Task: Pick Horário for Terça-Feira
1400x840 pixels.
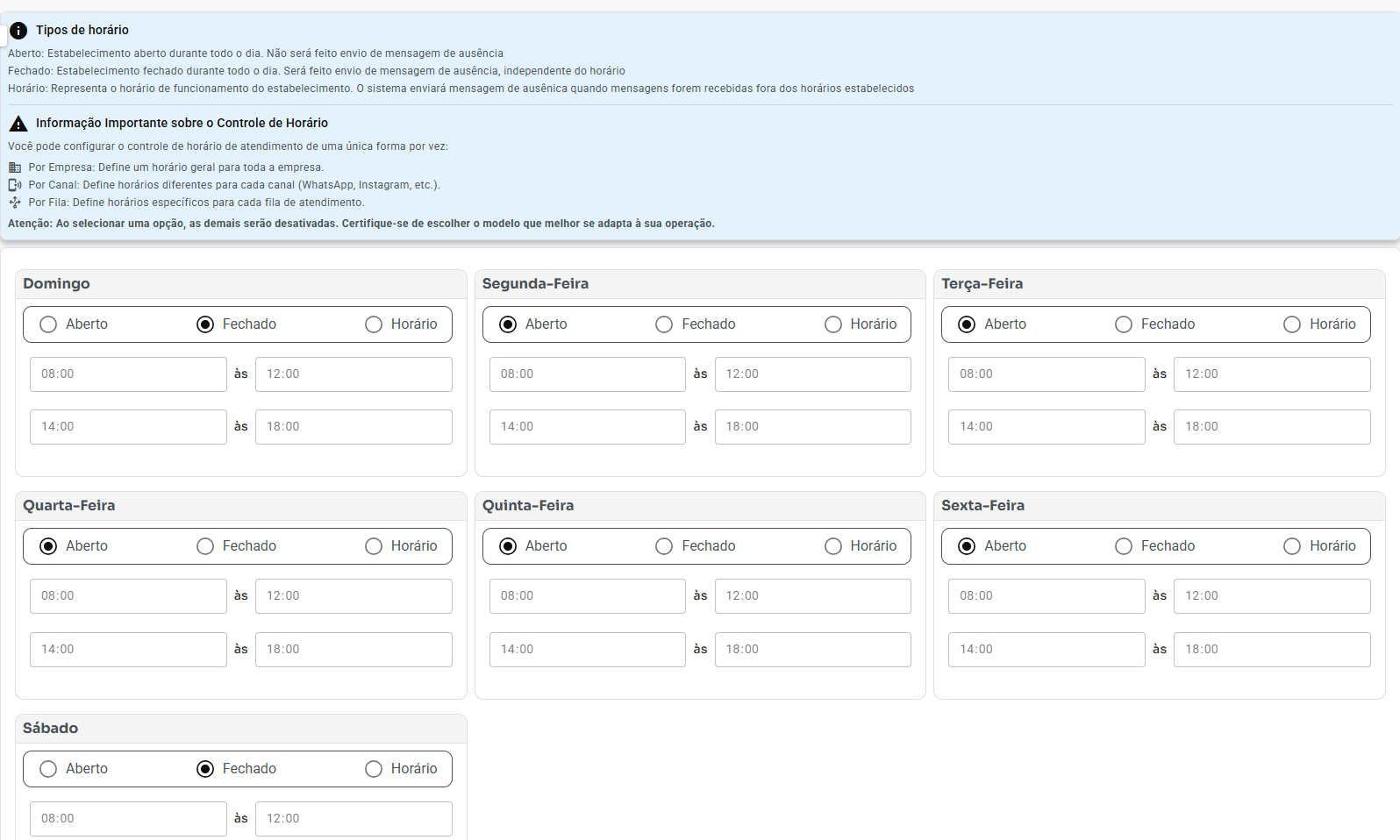Action: point(1292,324)
